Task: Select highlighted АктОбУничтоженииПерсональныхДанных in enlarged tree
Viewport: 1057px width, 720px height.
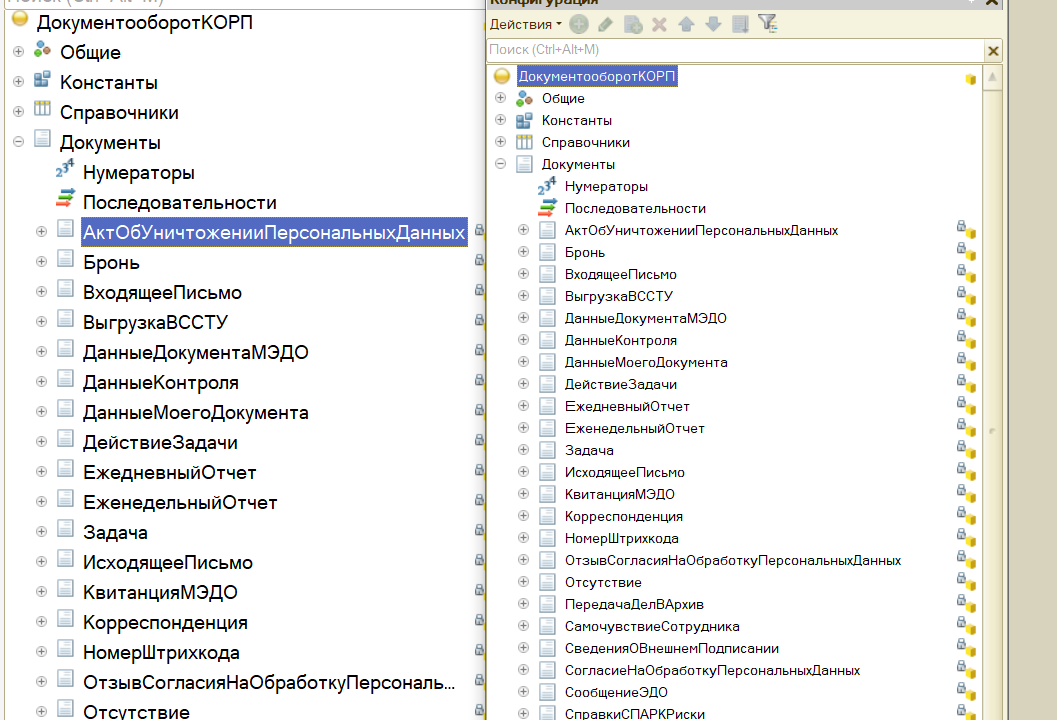Action: [274, 232]
